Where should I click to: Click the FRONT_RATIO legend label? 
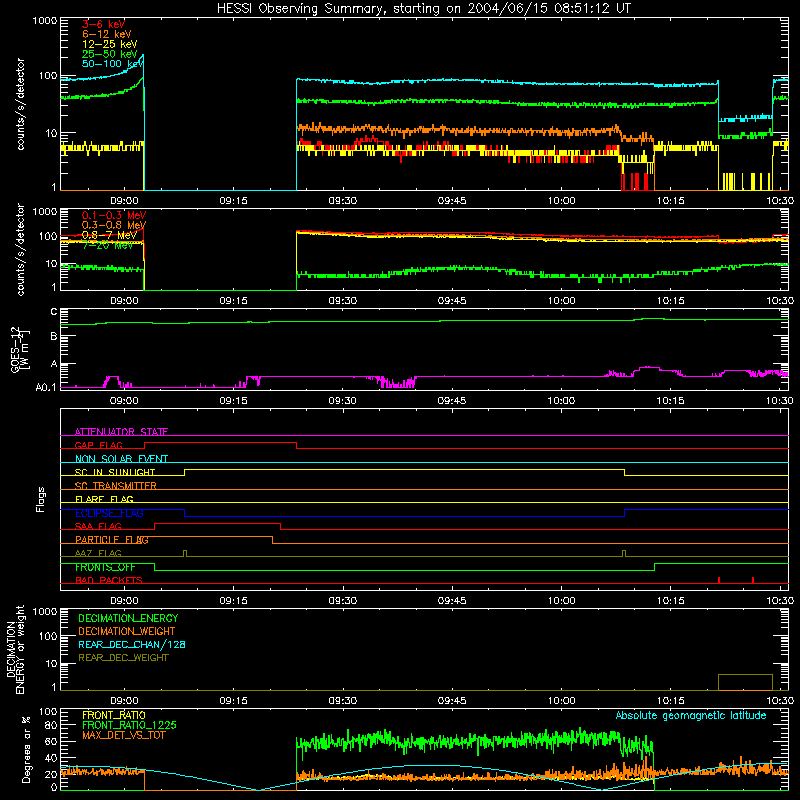point(114,715)
